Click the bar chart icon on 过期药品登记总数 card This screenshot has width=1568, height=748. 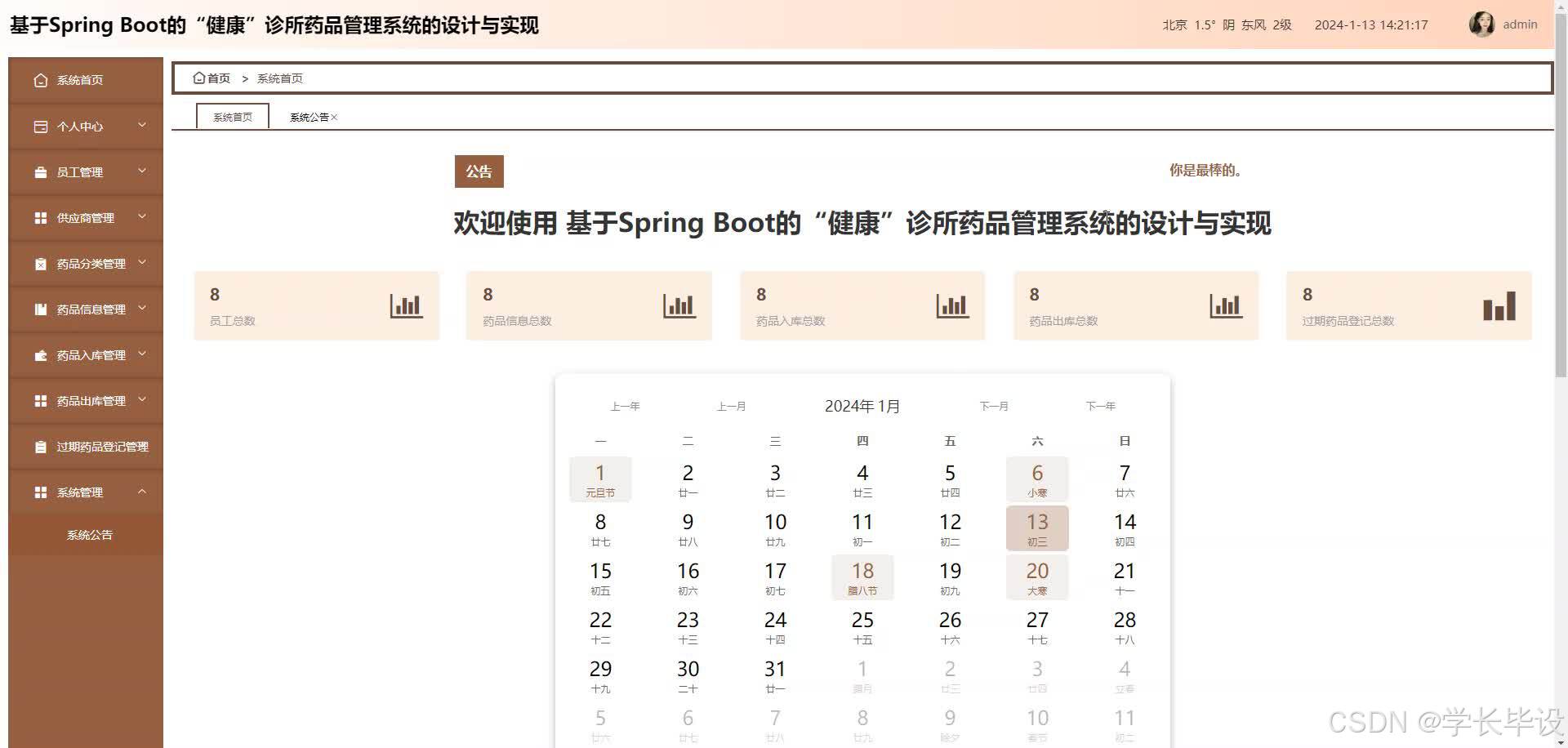[1499, 305]
